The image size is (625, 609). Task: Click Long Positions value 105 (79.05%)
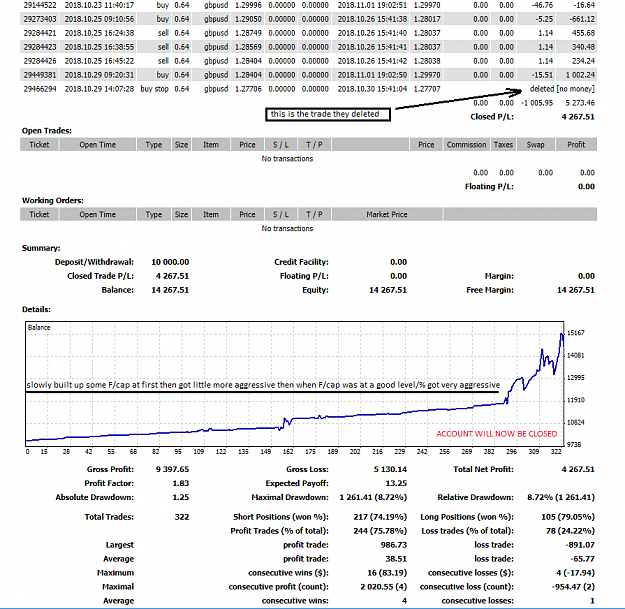568,517
